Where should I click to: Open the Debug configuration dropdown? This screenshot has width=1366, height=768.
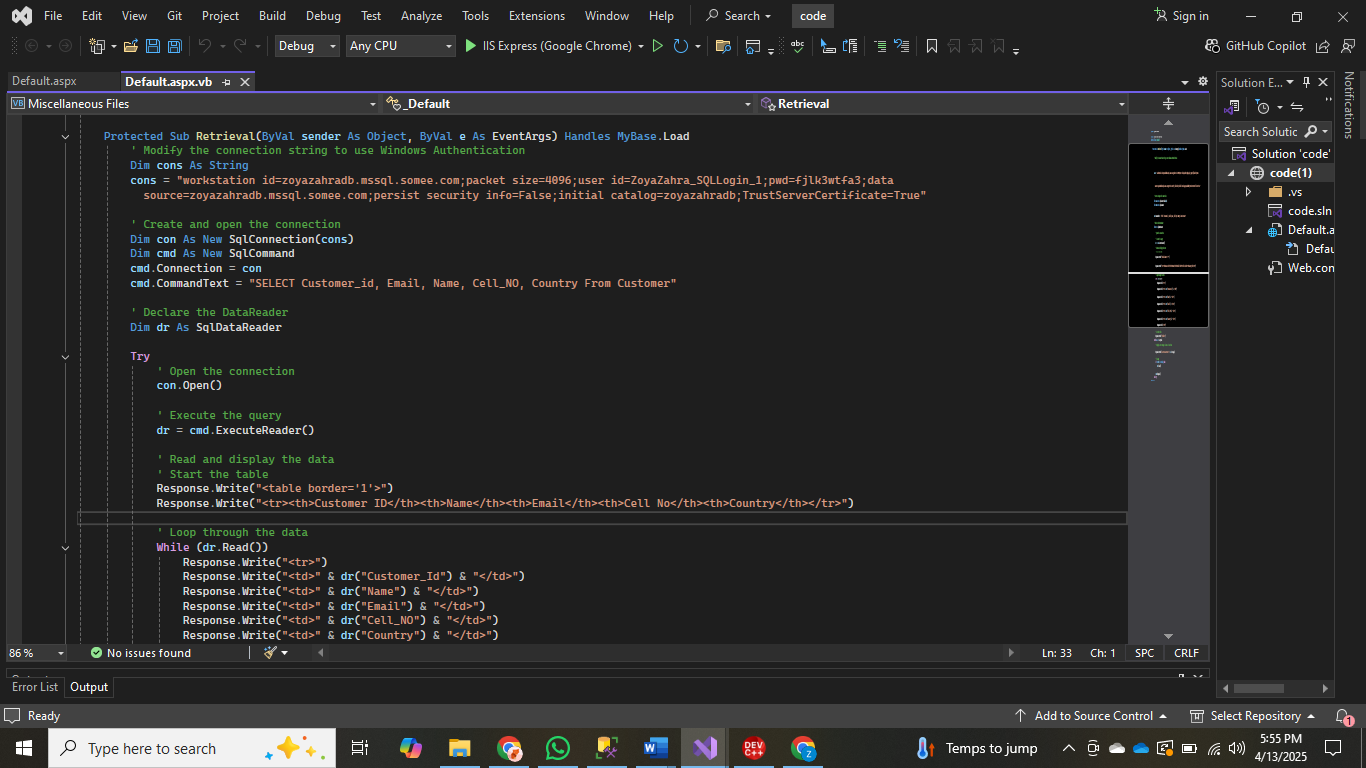coord(306,46)
